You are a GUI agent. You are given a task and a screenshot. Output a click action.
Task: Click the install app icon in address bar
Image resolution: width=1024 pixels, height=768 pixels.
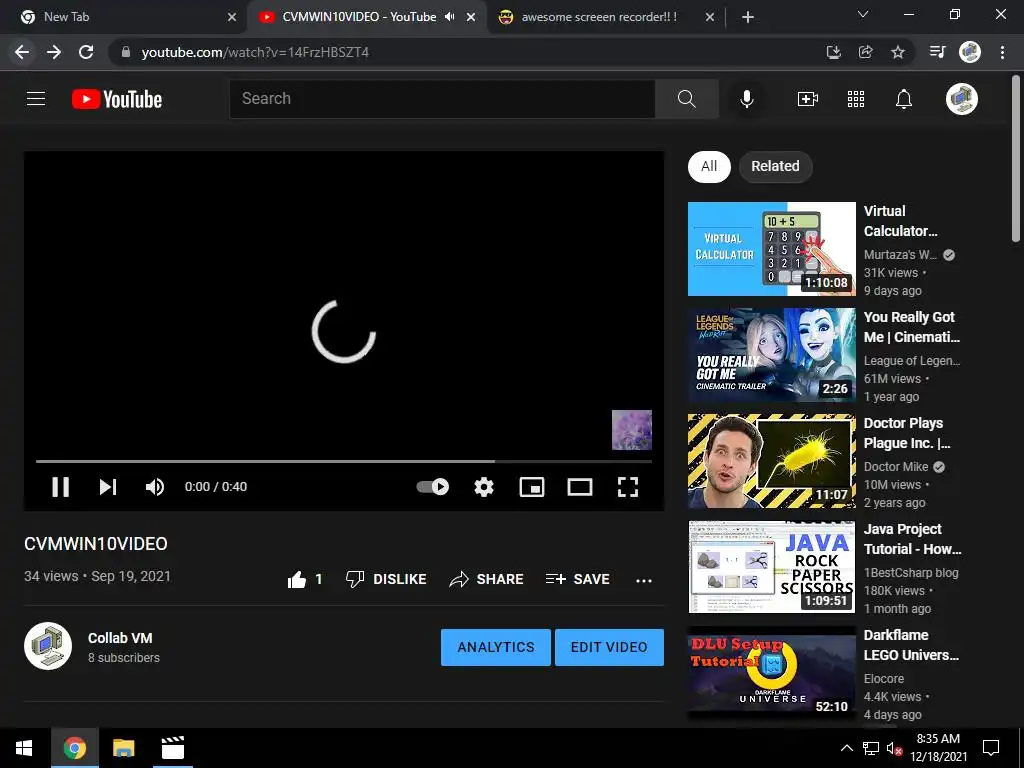point(833,52)
